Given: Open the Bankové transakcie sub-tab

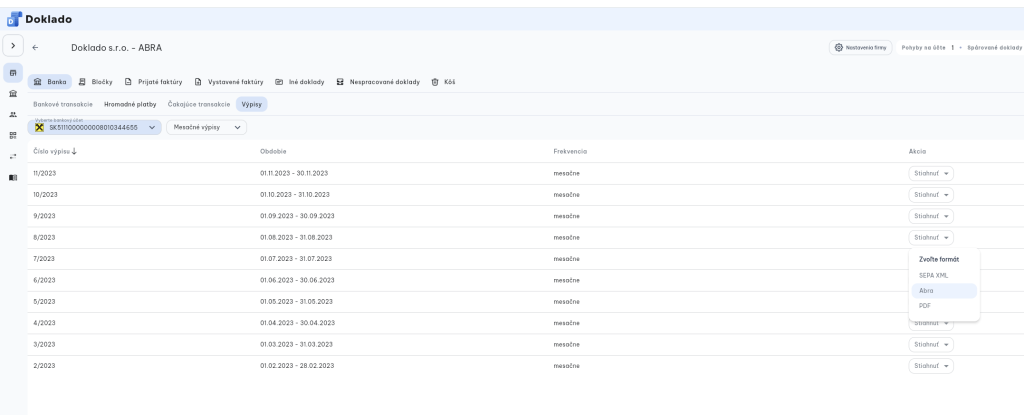Looking at the screenshot, I should tap(63, 104).
